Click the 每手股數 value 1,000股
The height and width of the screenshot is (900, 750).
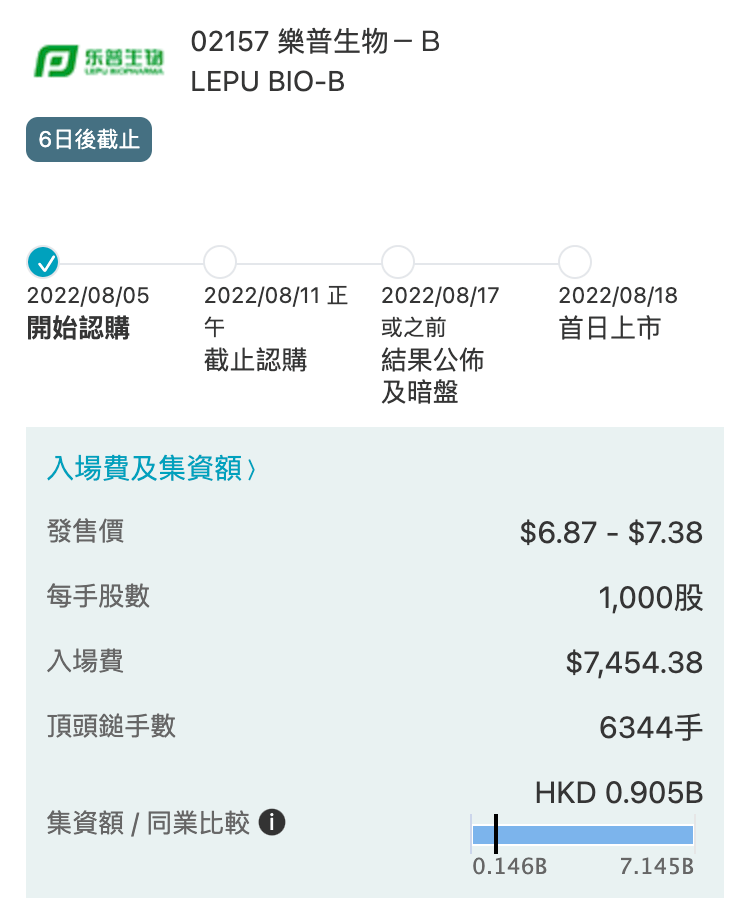pyautogui.click(x=651, y=597)
